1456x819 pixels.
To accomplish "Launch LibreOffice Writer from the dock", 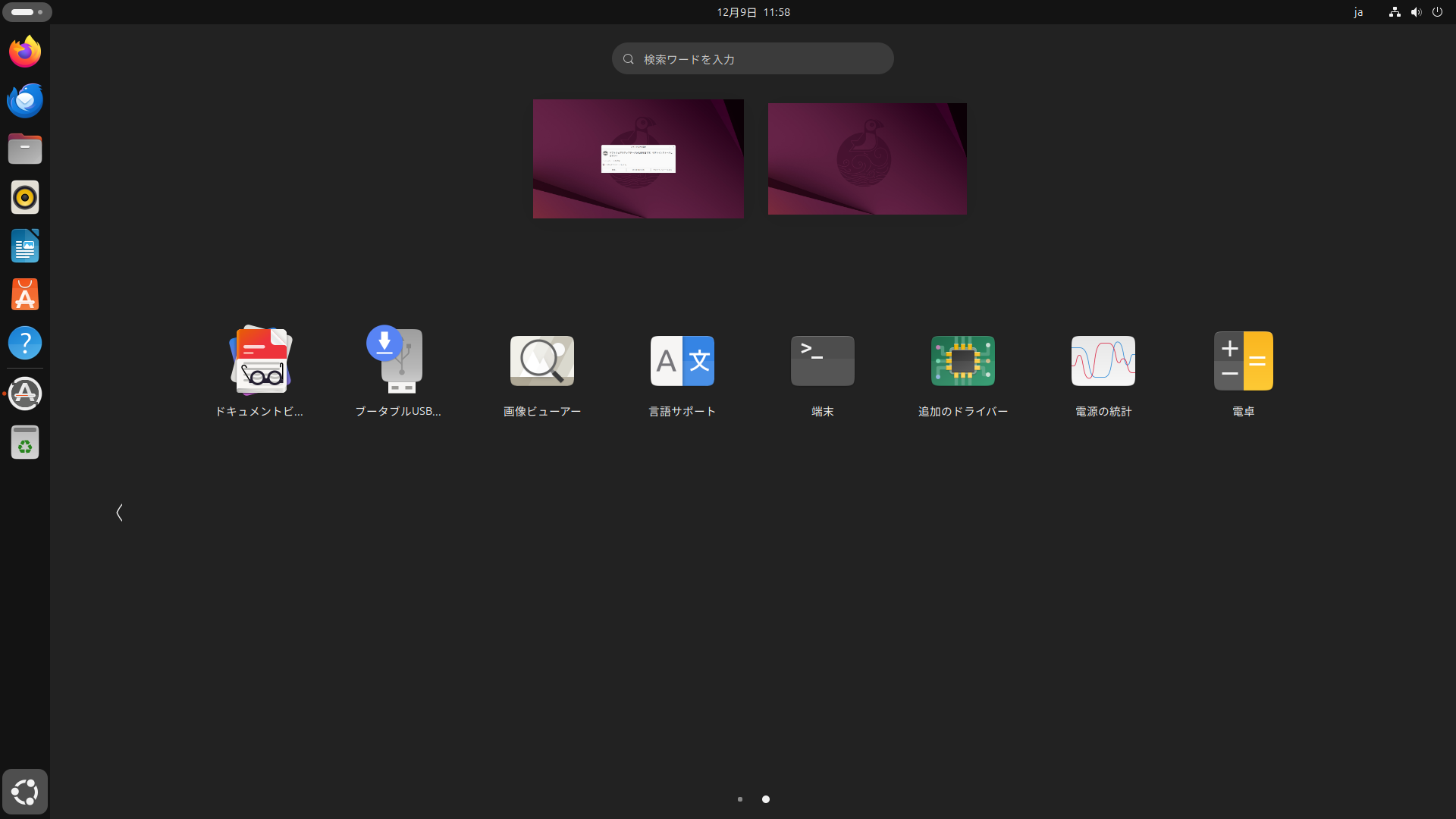I will tap(25, 246).
